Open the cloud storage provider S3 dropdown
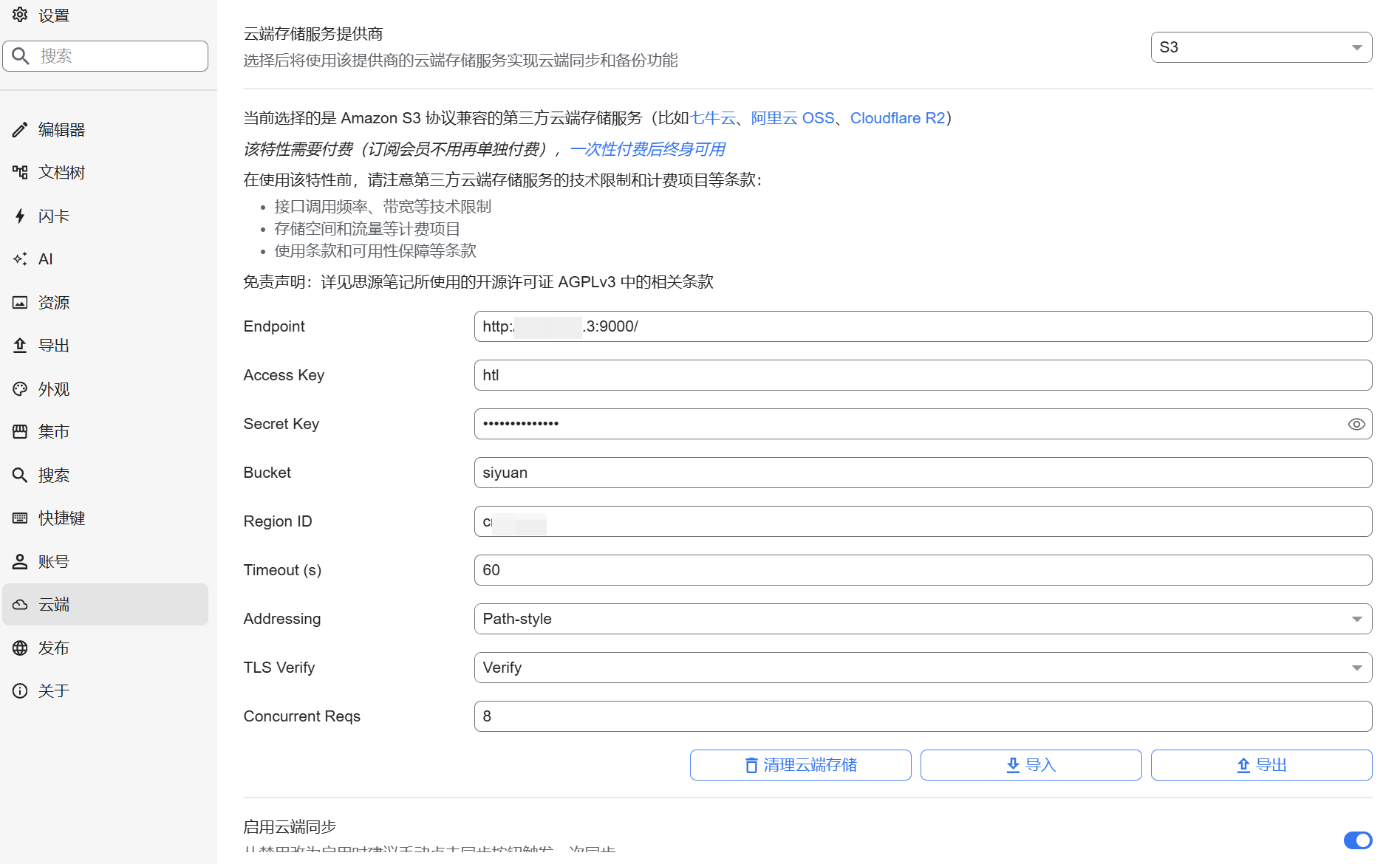1400x864 pixels. pyautogui.click(x=1261, y=47)
